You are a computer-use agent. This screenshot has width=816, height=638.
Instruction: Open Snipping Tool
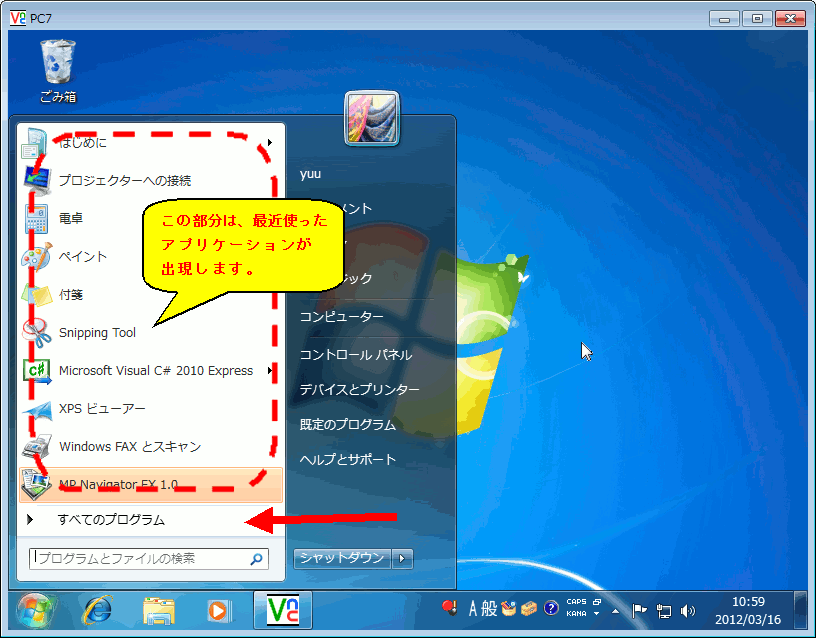99,332
